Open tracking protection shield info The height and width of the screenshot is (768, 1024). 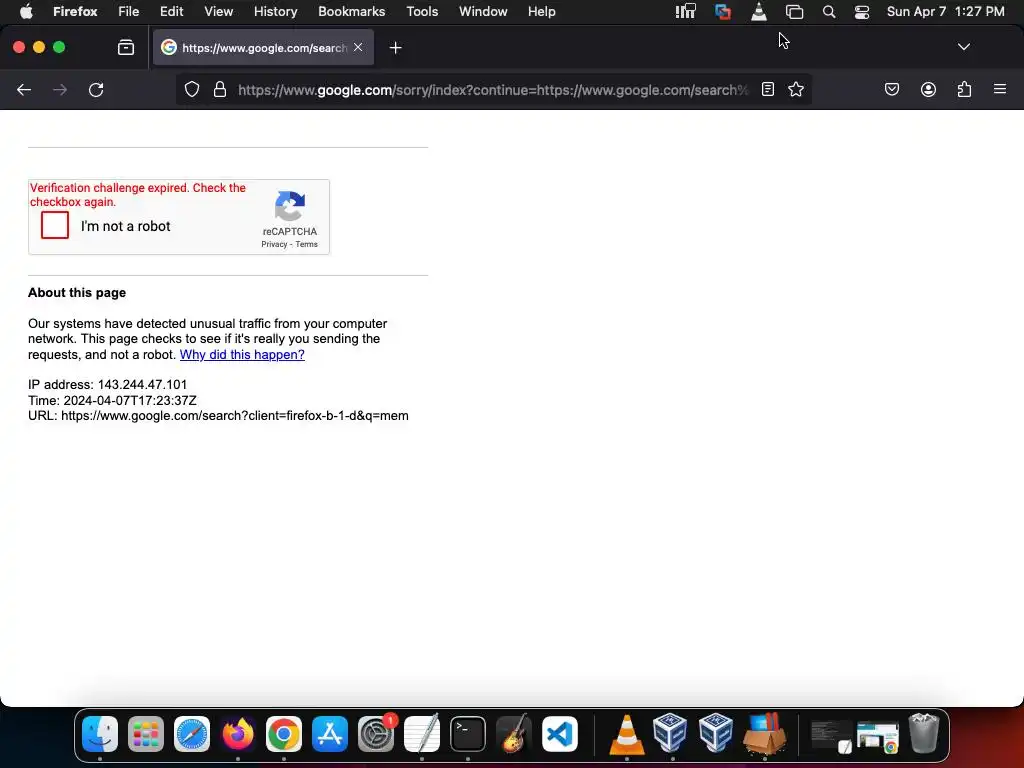[191, 89]
